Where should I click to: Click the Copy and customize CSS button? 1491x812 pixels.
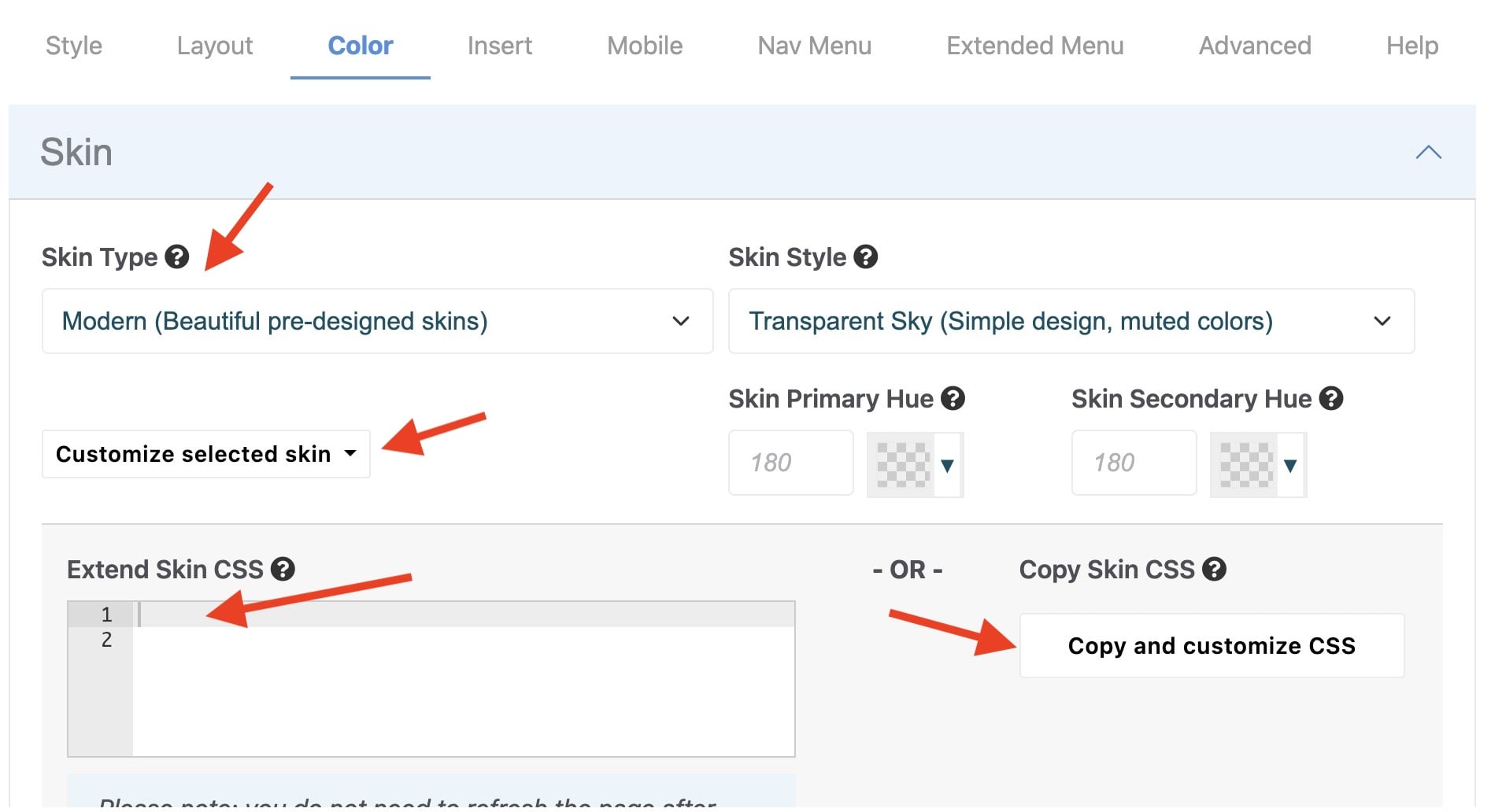1212,646
